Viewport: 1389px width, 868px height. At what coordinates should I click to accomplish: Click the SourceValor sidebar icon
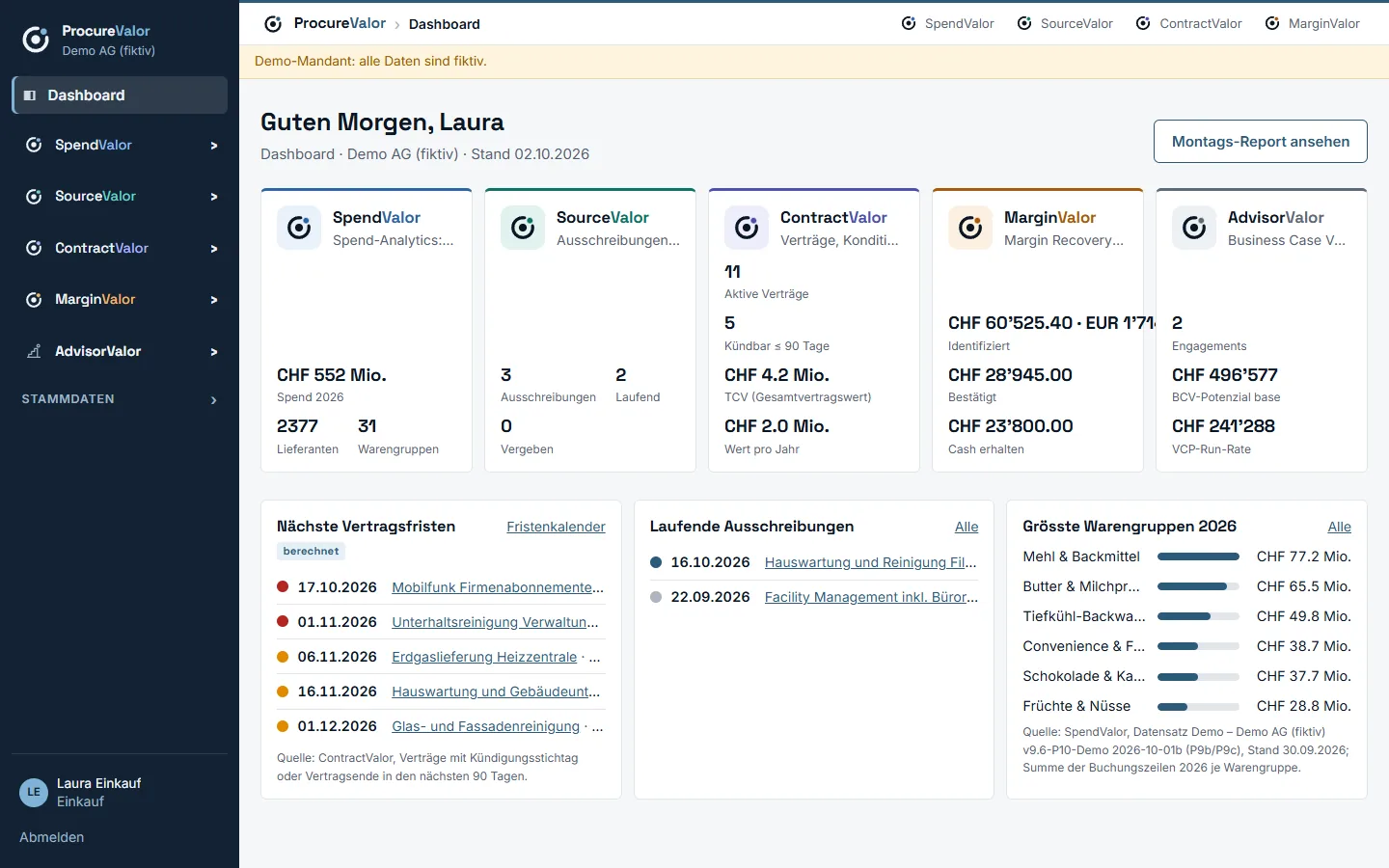tap(34, 197)
